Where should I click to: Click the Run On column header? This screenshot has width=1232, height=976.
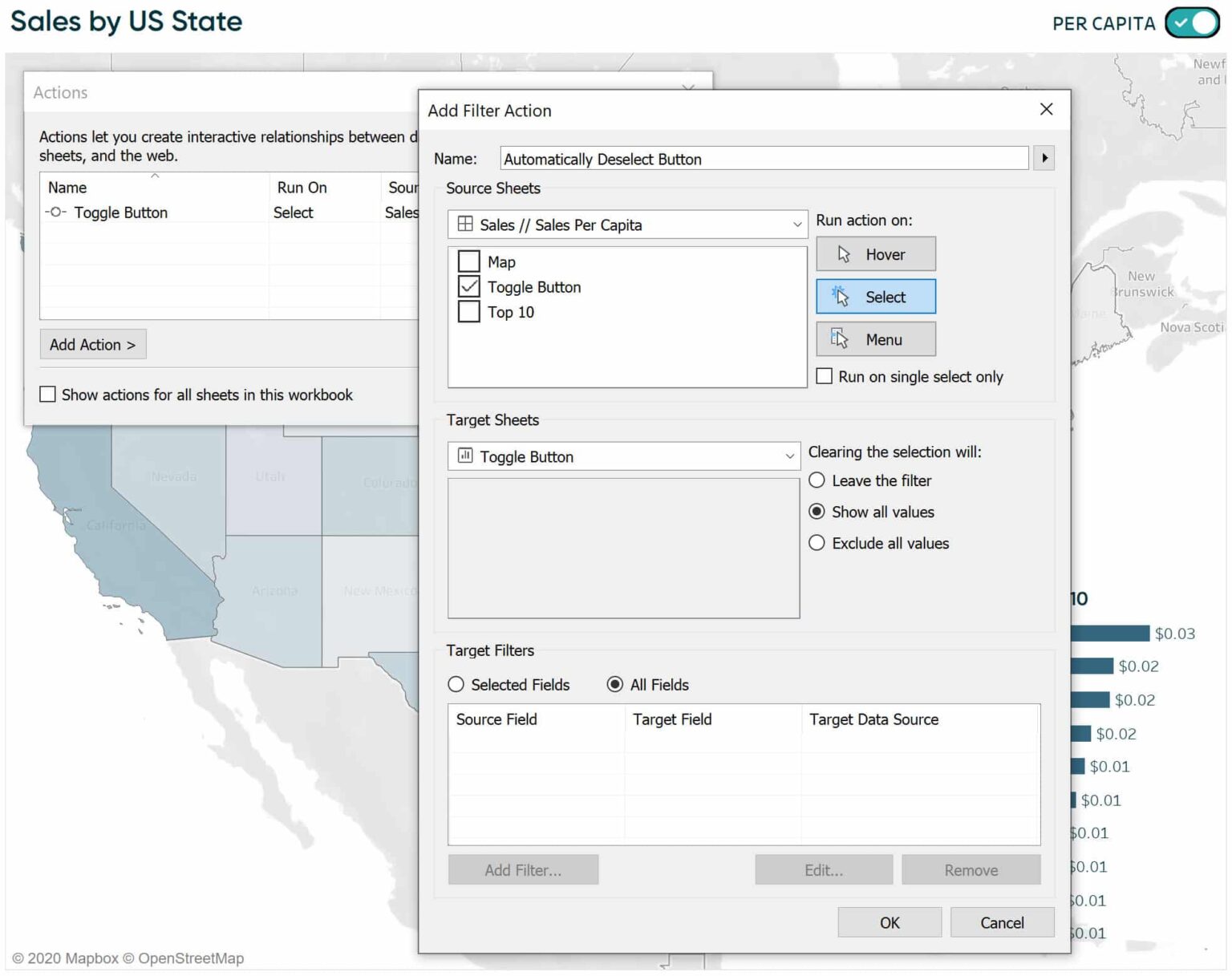pos(302,187)
